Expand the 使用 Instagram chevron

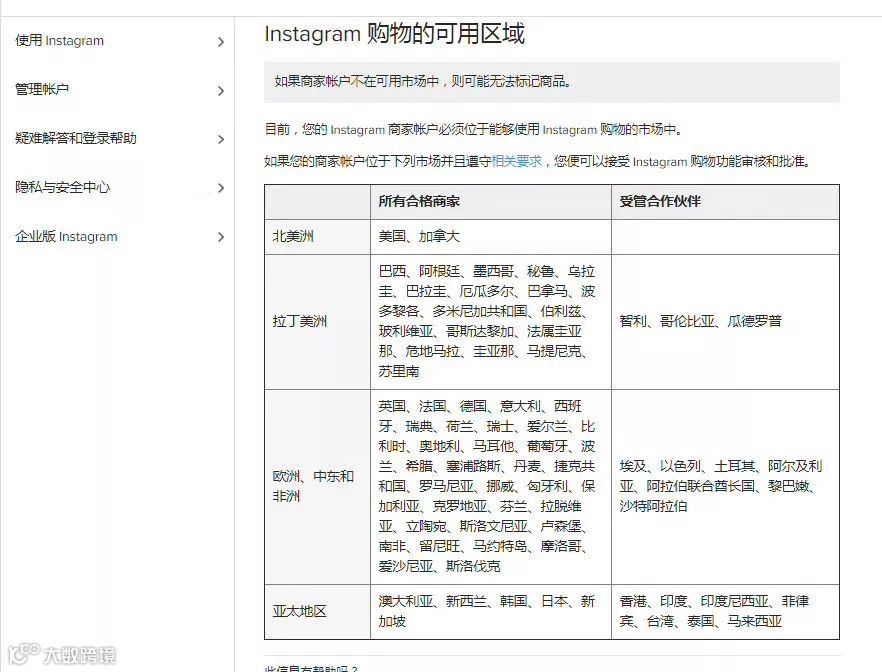pyautogui.click(x=220, y=42)
